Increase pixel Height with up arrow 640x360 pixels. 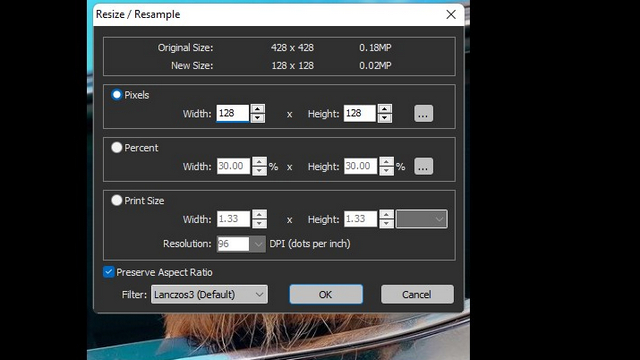[x=385, y=109]
